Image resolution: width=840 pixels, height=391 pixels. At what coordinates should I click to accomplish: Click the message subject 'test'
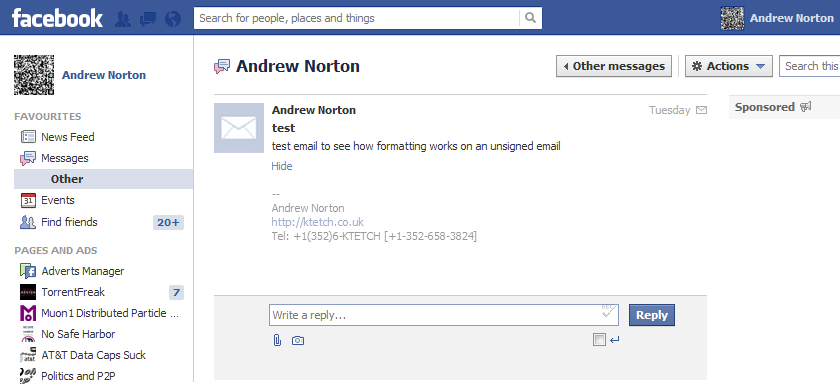283,128
